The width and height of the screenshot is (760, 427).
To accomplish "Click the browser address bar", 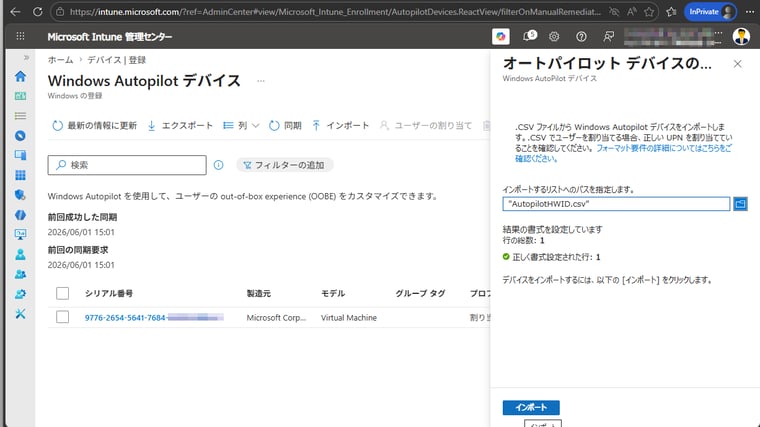I will click(x=334, y=12).
